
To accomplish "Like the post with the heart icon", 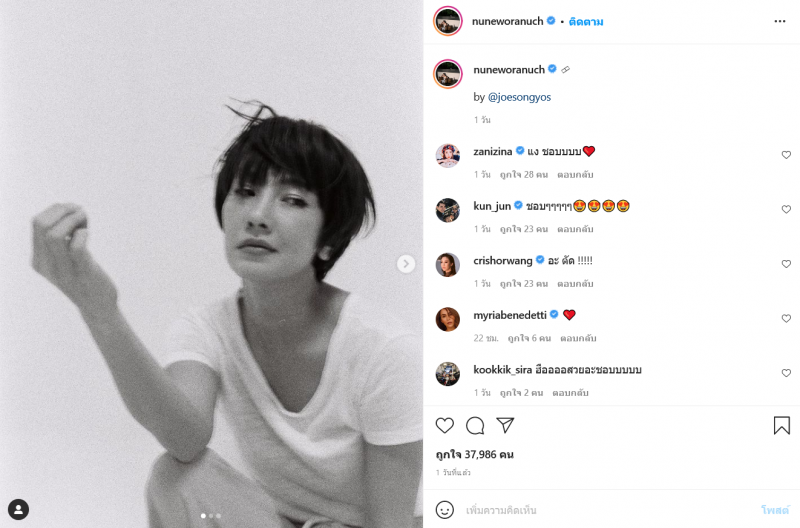I will tap(444, 425).
